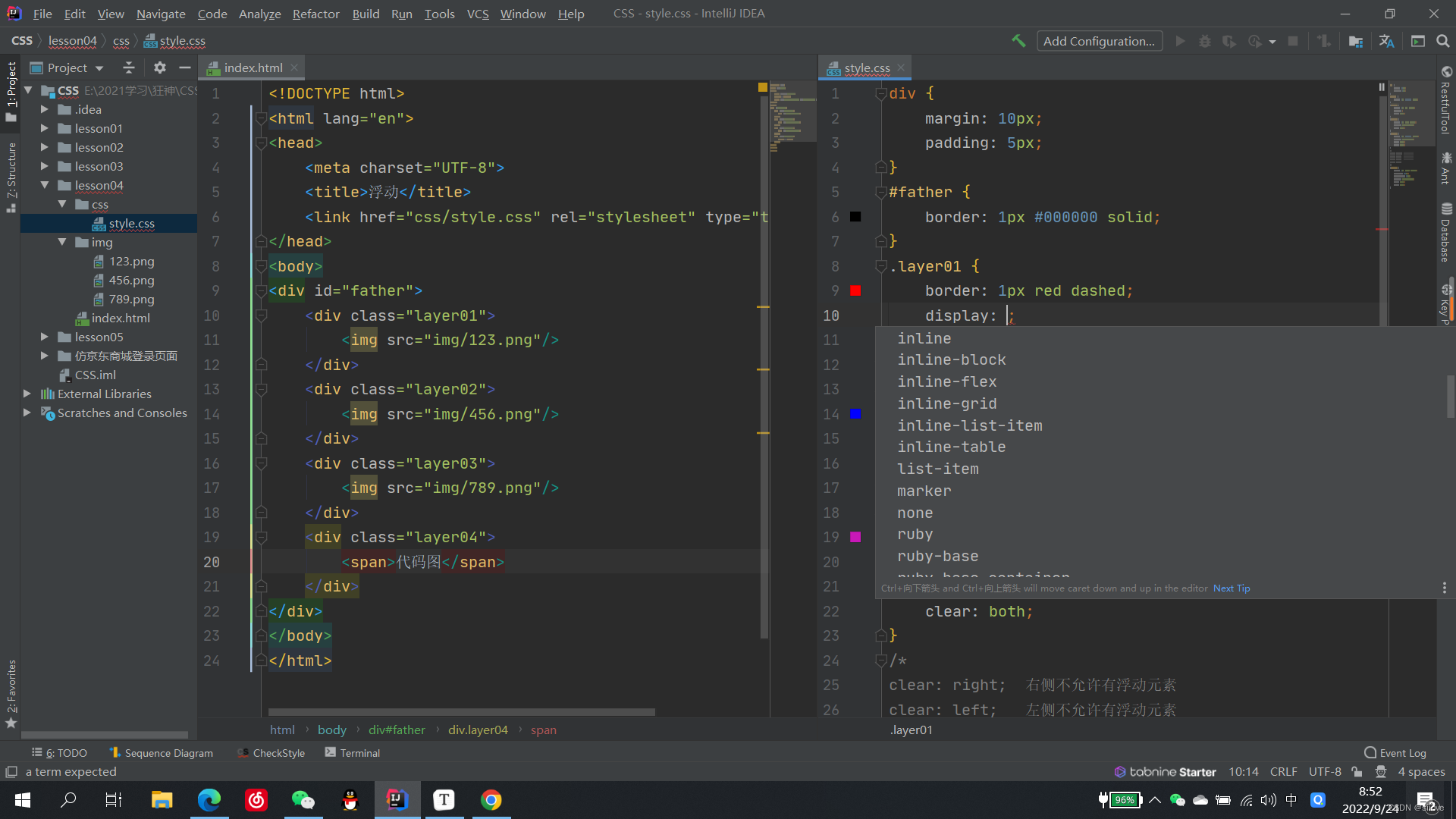
Task: Toggle fold marker on the body tag line
Action: [x=261, y=266]
